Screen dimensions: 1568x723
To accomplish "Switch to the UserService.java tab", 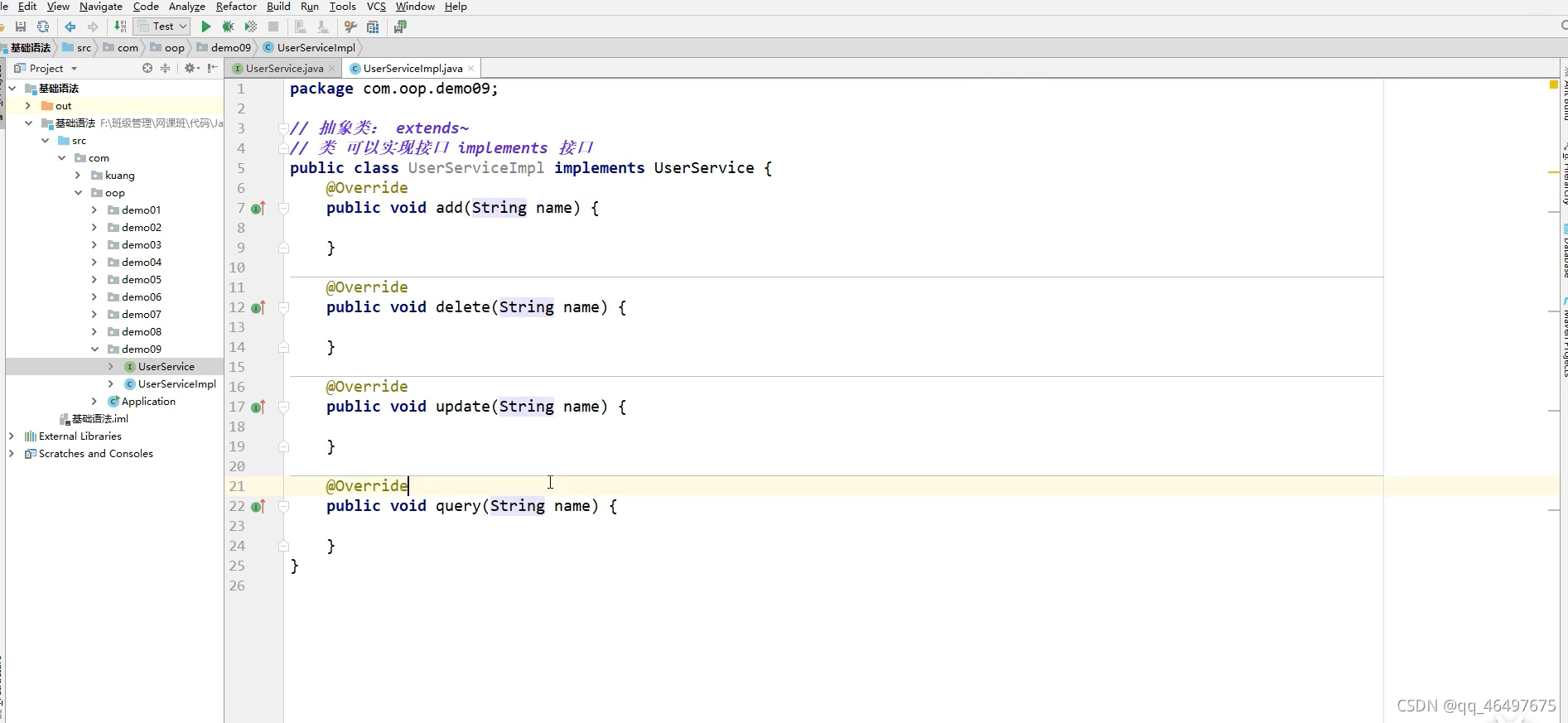I will [x=284, y=68].
